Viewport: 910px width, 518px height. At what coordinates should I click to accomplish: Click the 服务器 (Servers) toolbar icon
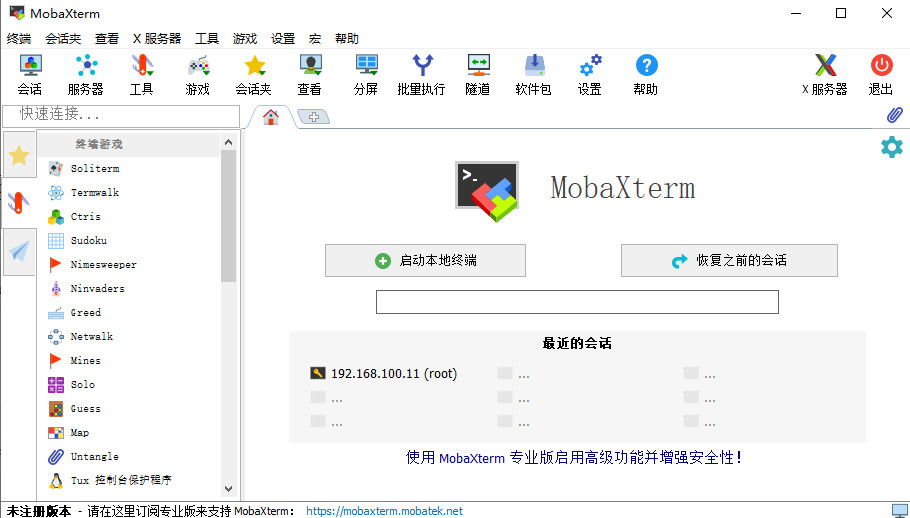tap(86, 75)
